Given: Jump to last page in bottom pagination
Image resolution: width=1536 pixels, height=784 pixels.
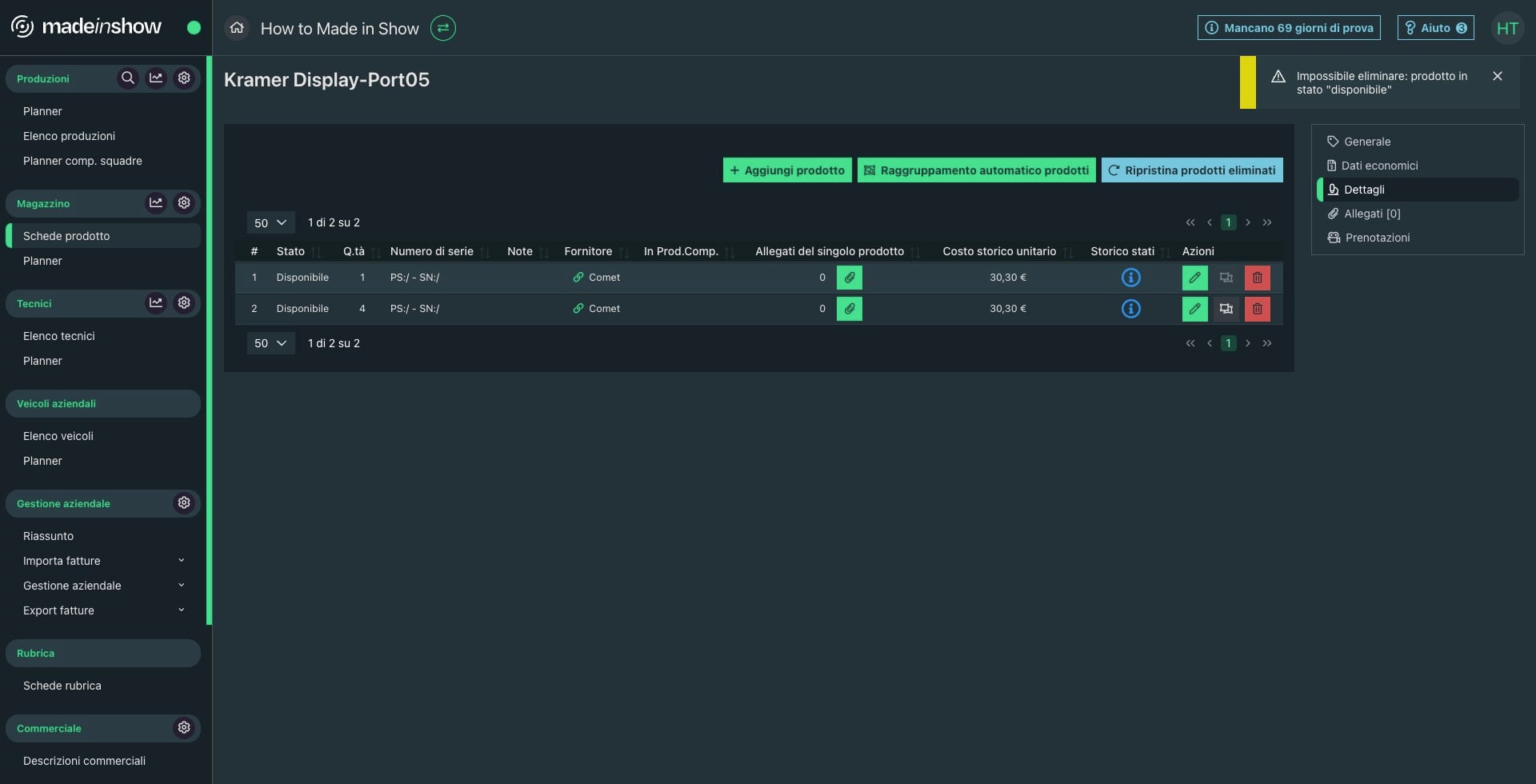Looking at the screenshot, I should [x=1267, y=343].
